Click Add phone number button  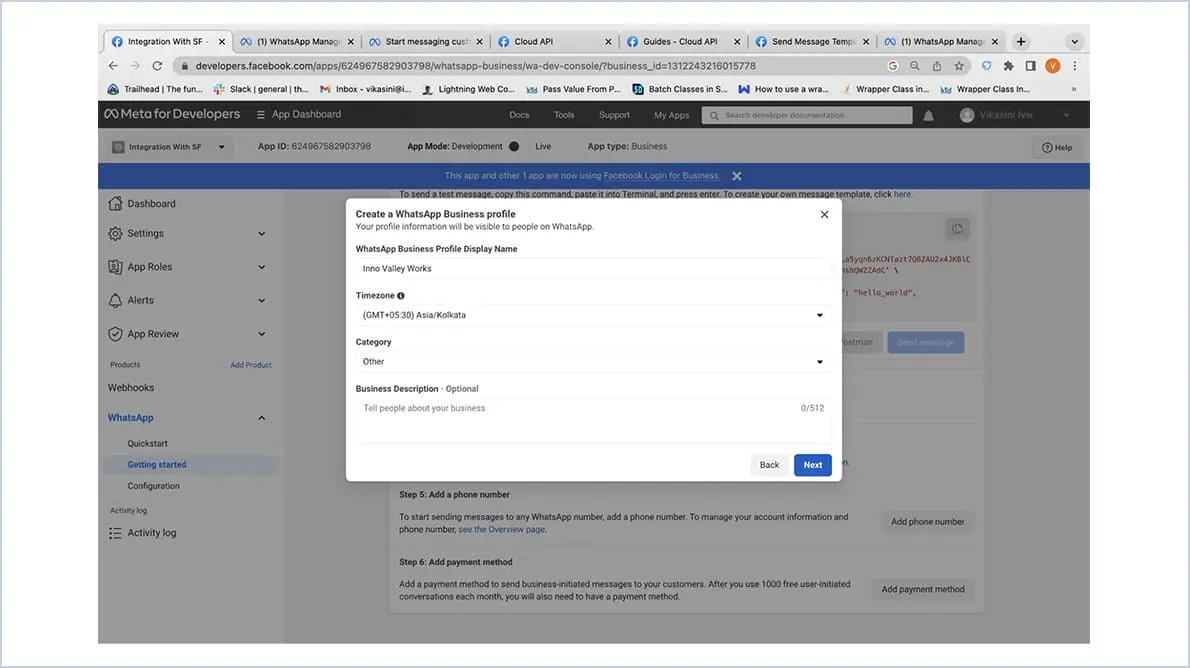(927, 522)
